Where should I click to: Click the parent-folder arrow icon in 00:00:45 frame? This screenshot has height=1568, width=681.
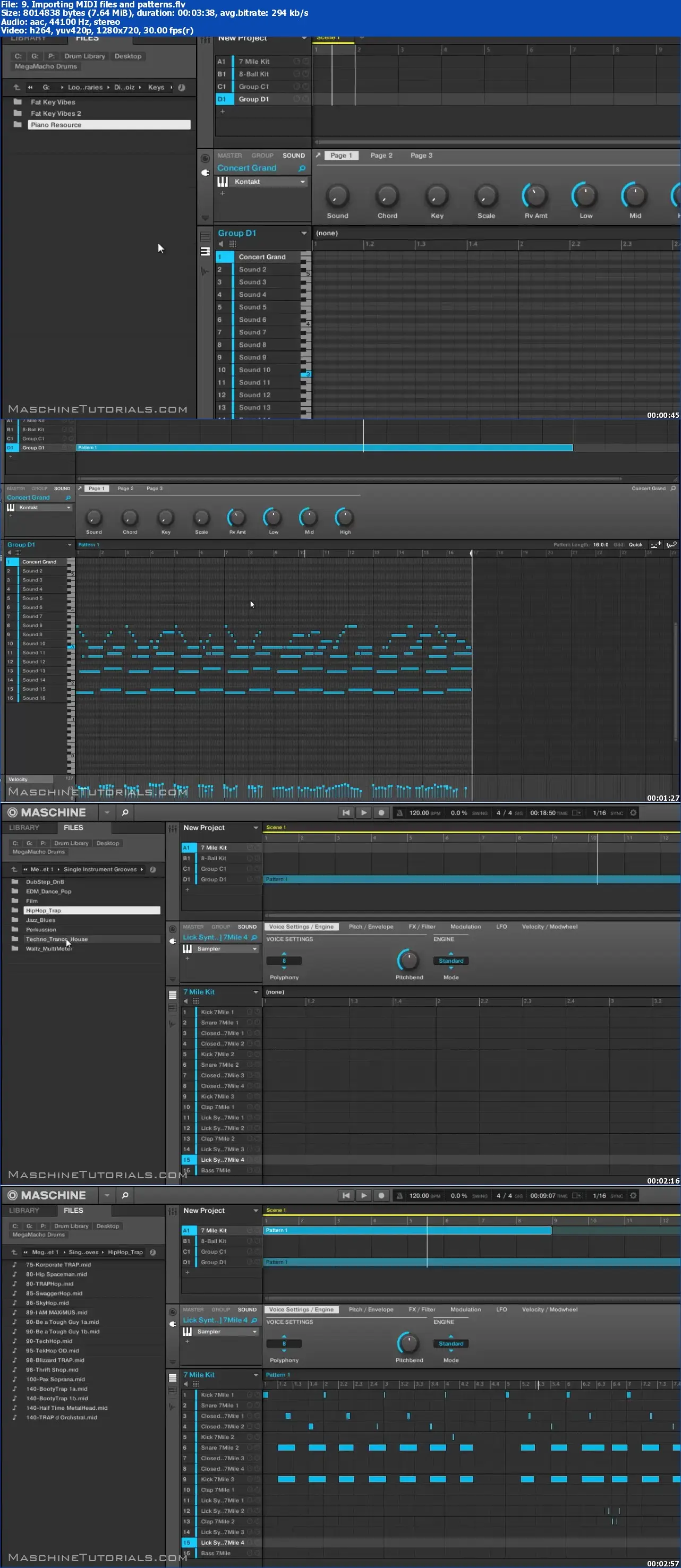(16, 87)
